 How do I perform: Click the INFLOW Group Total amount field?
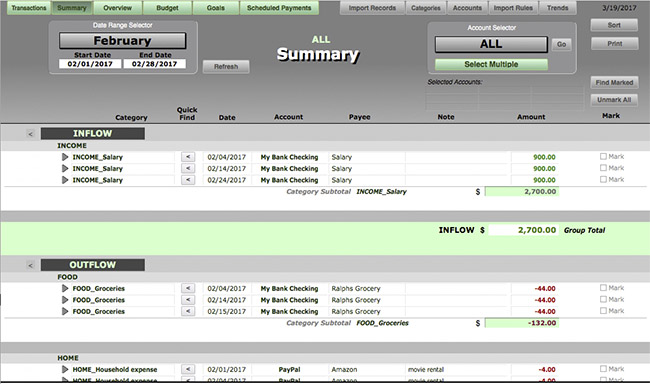(523, 230)
